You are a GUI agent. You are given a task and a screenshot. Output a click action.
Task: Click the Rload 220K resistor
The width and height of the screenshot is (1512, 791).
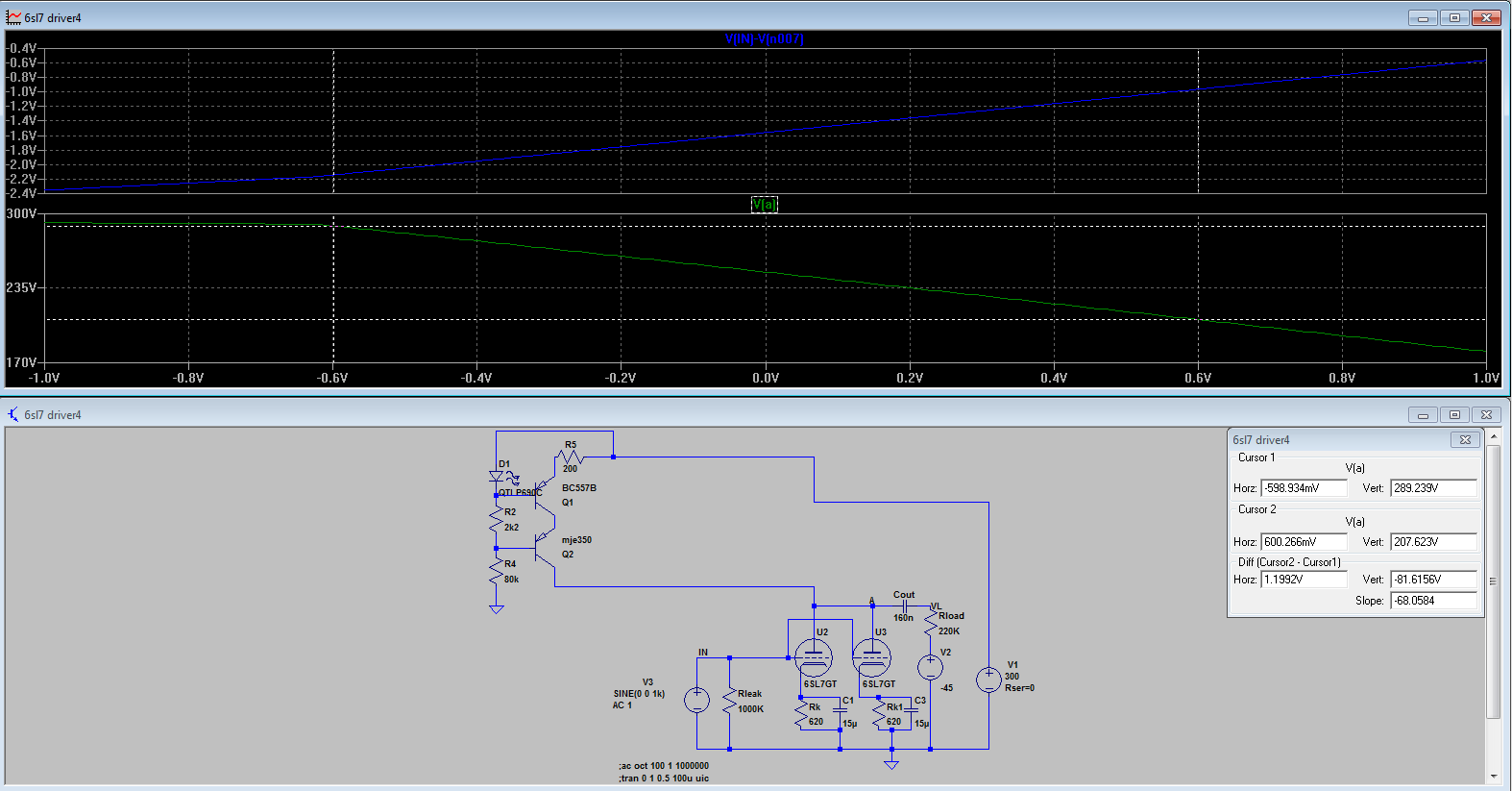pos(930,624)
